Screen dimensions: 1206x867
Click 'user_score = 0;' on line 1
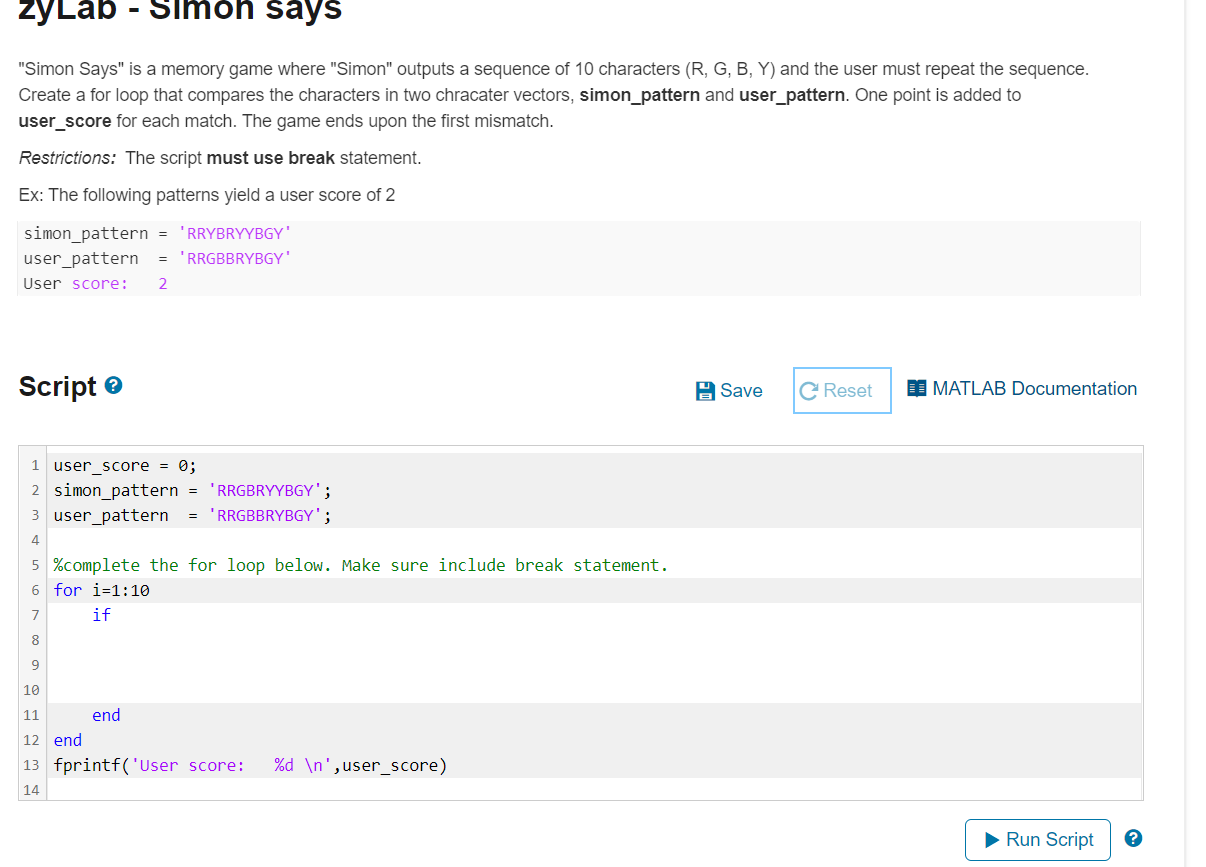point(125,465)
